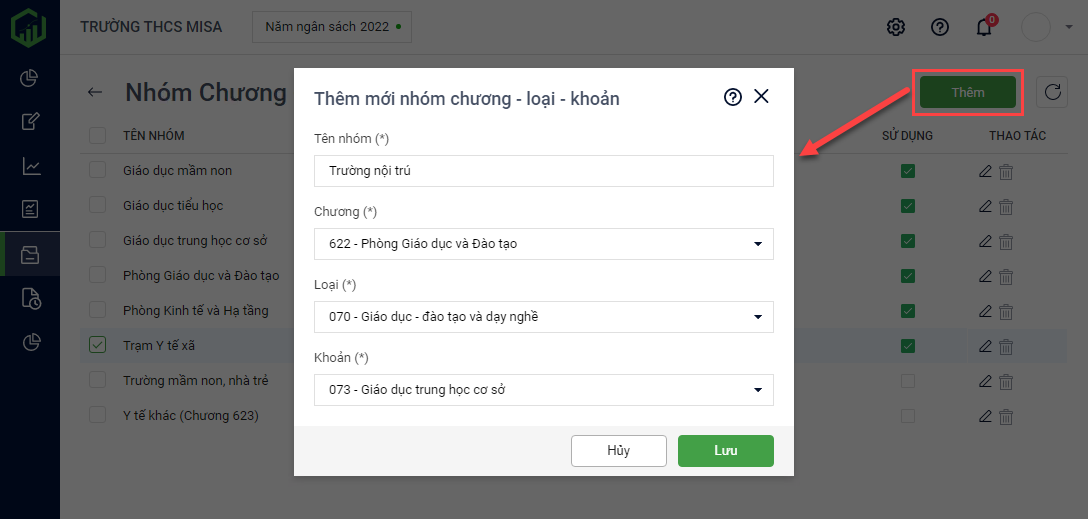Toggle Sử dụng checkbox for Trường mầm non row
This screenshot has height=519, width=1088.
click(907, 381)
